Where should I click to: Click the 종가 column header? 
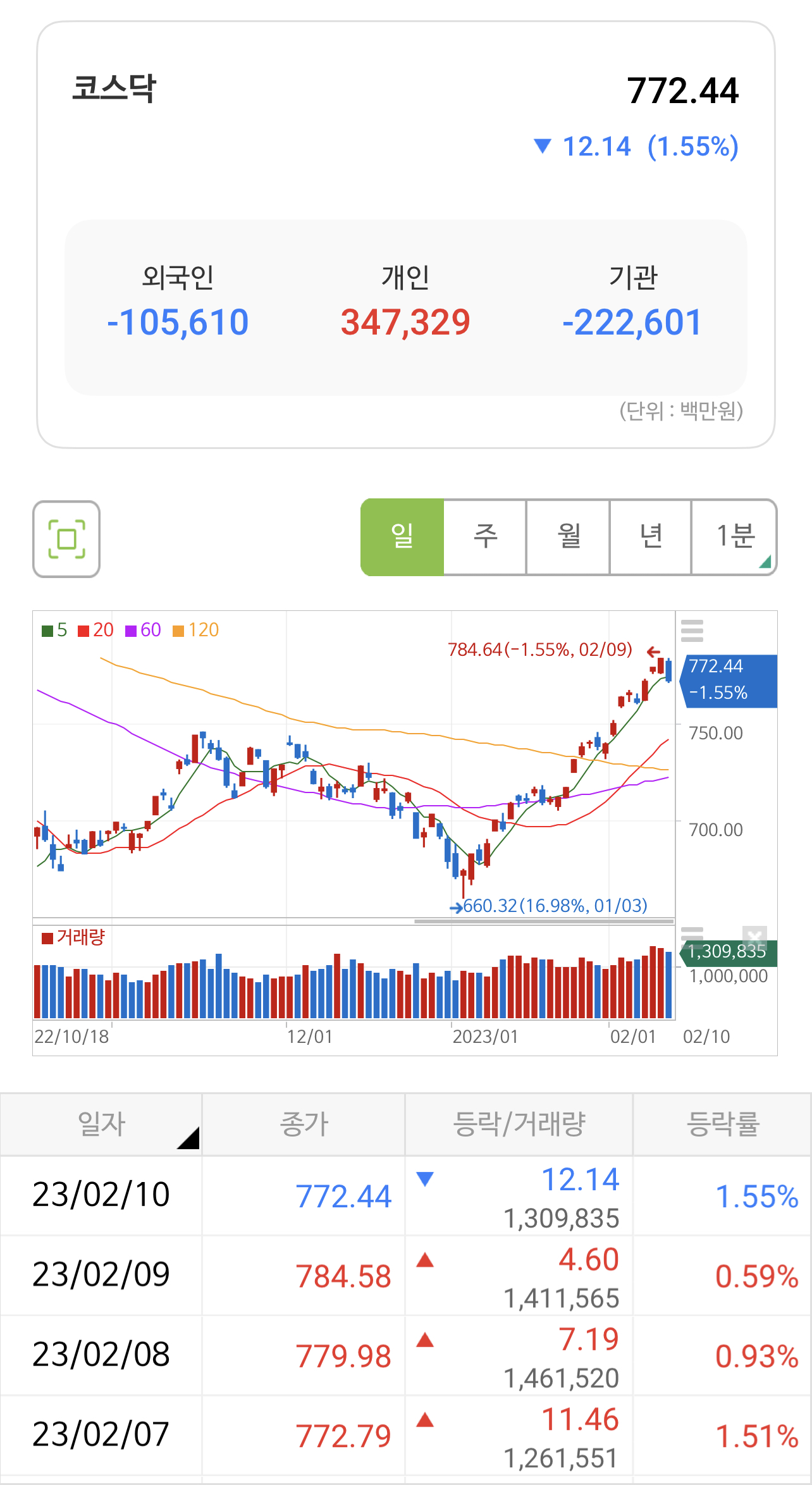[304, 1124]
